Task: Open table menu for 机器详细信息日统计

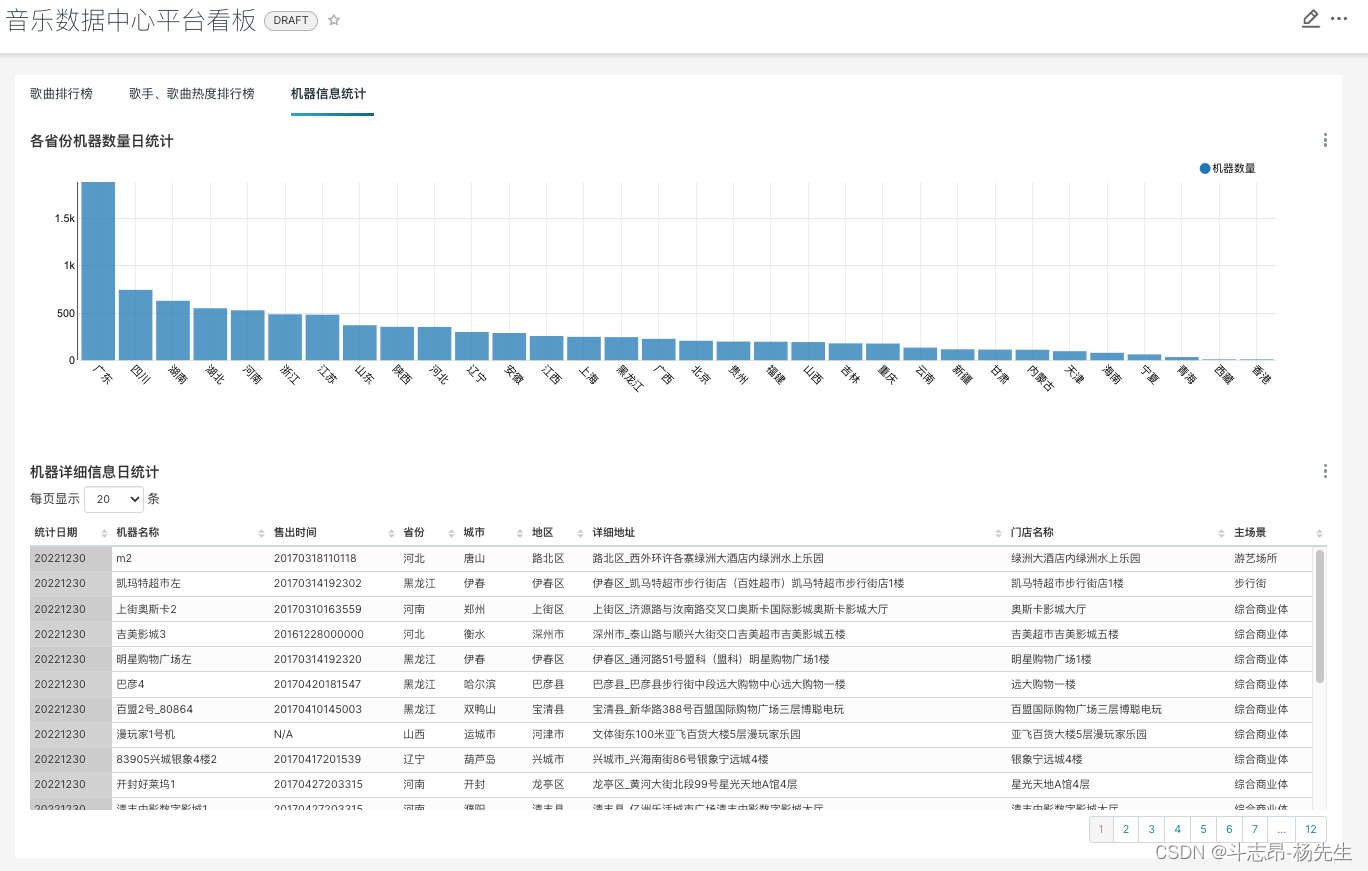Action: 1325,471
